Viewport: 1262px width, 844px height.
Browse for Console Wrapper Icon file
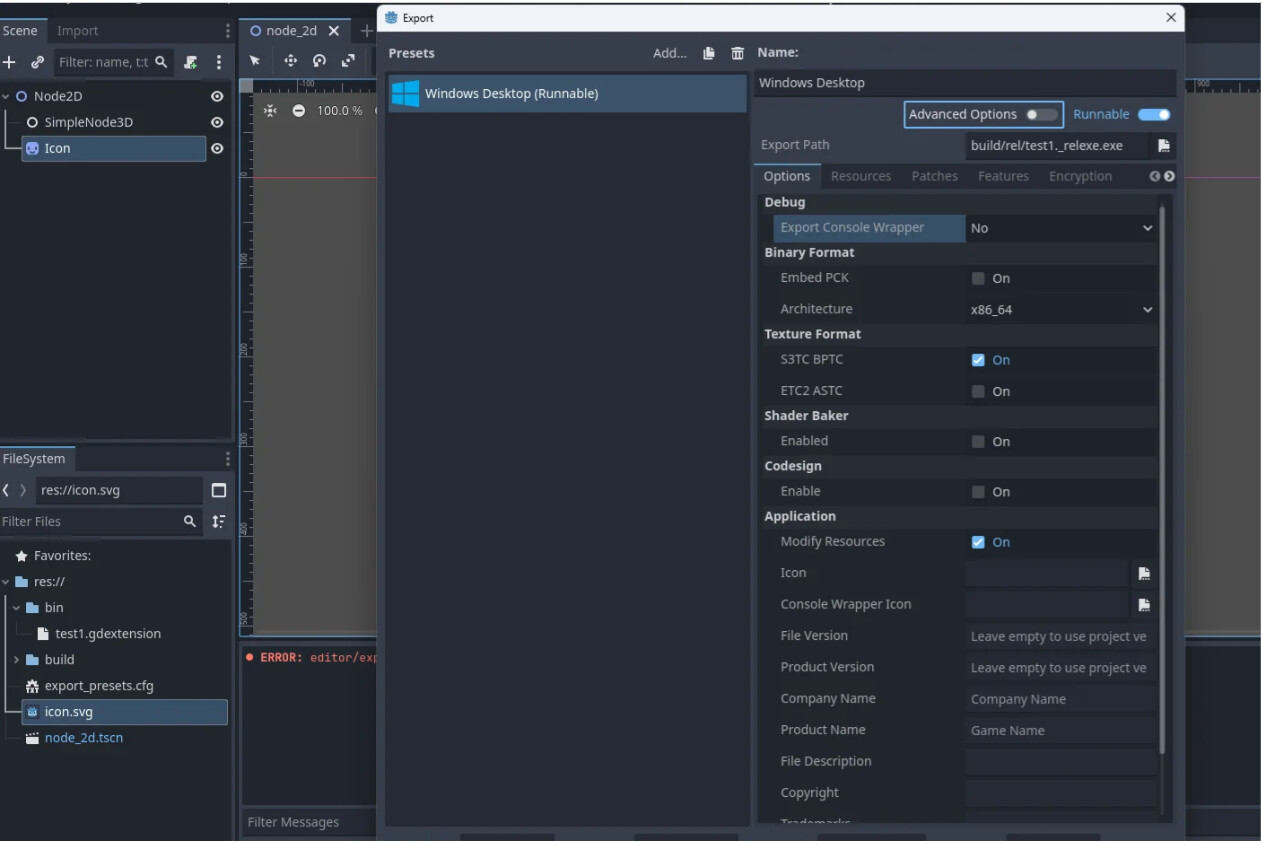point(1144,605)
